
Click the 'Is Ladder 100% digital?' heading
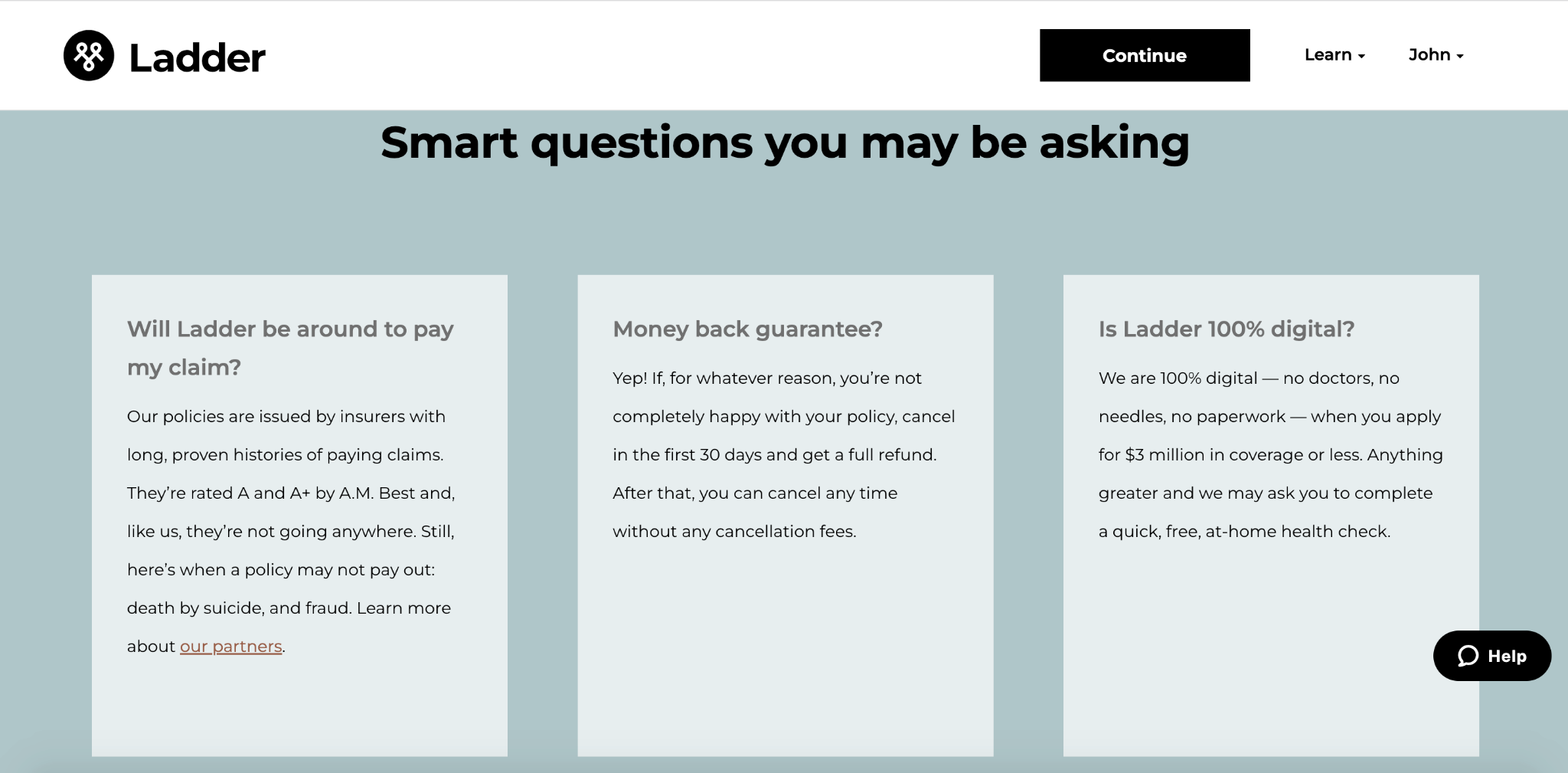(1226, 329)
